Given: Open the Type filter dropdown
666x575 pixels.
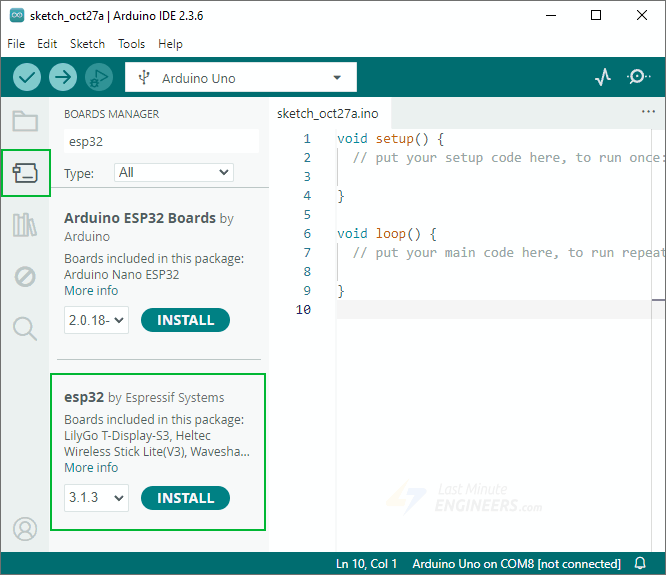Looking at the screenshot, I should (x=174, y=172).
